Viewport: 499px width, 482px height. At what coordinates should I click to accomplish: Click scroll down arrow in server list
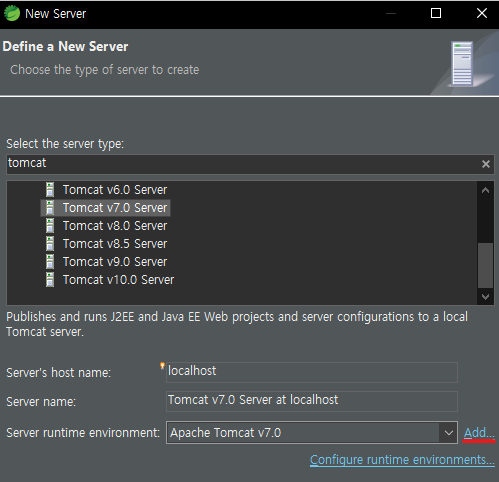tap(485, 297)
